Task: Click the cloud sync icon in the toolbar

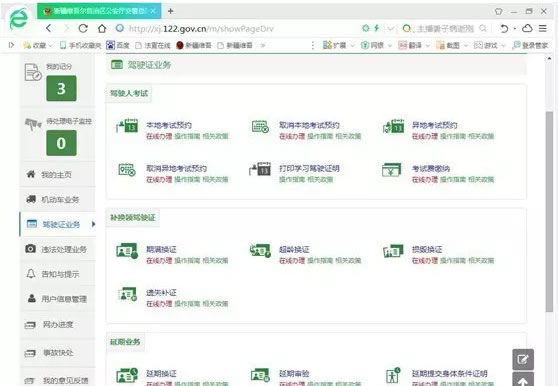Action: coord(527,28)
